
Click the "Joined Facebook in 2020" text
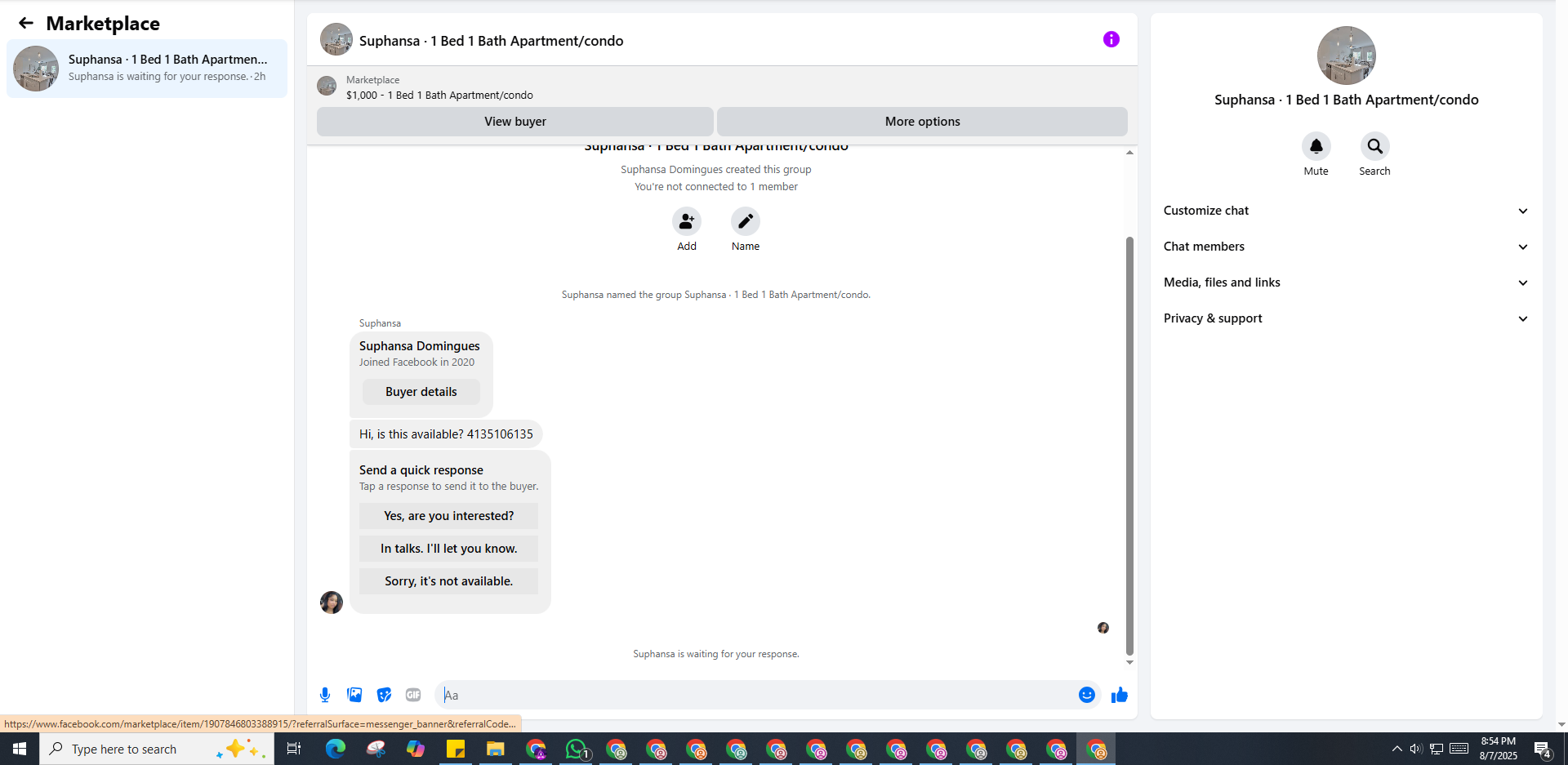[x=416, y=362]
